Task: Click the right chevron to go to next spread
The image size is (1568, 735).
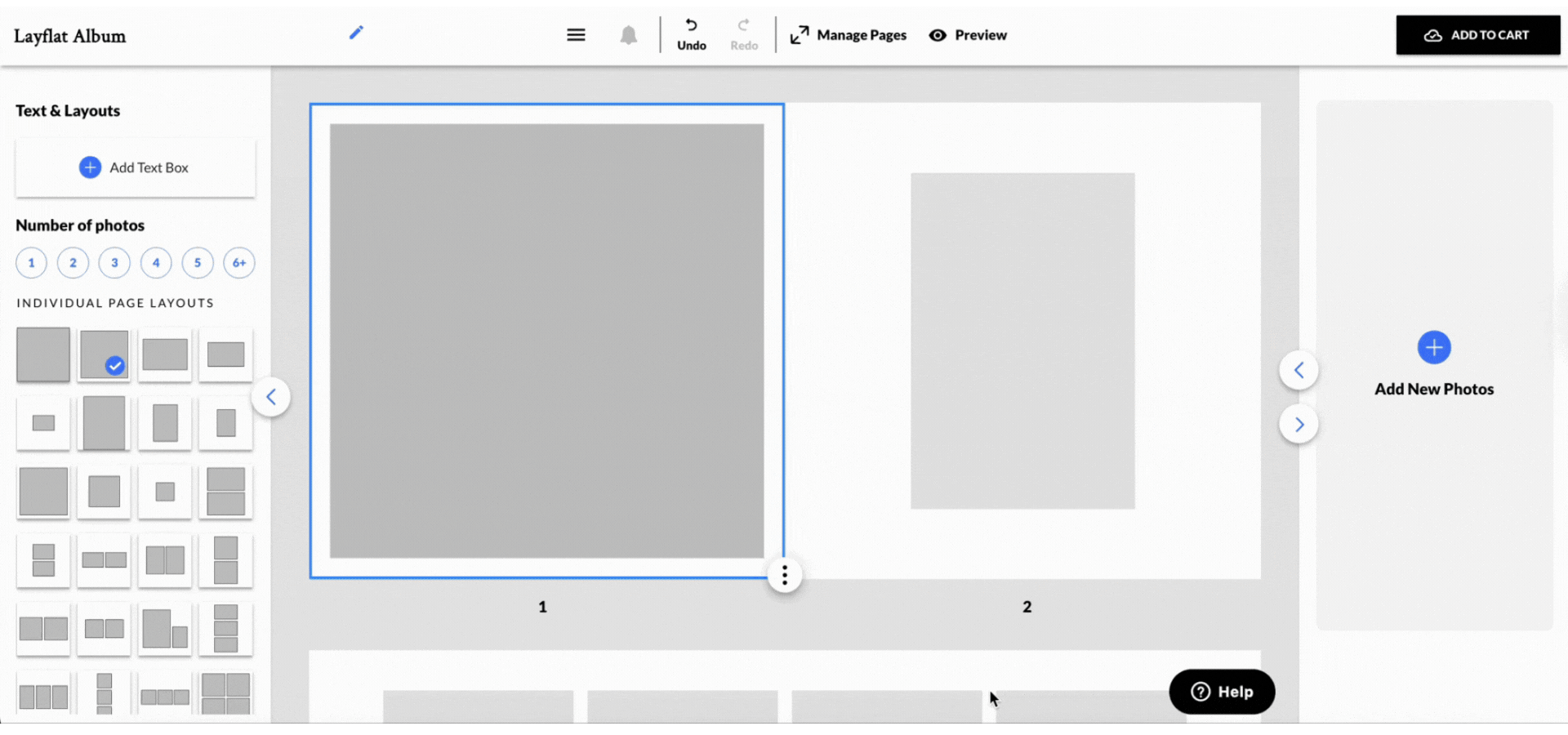Action: [1299, 424]
